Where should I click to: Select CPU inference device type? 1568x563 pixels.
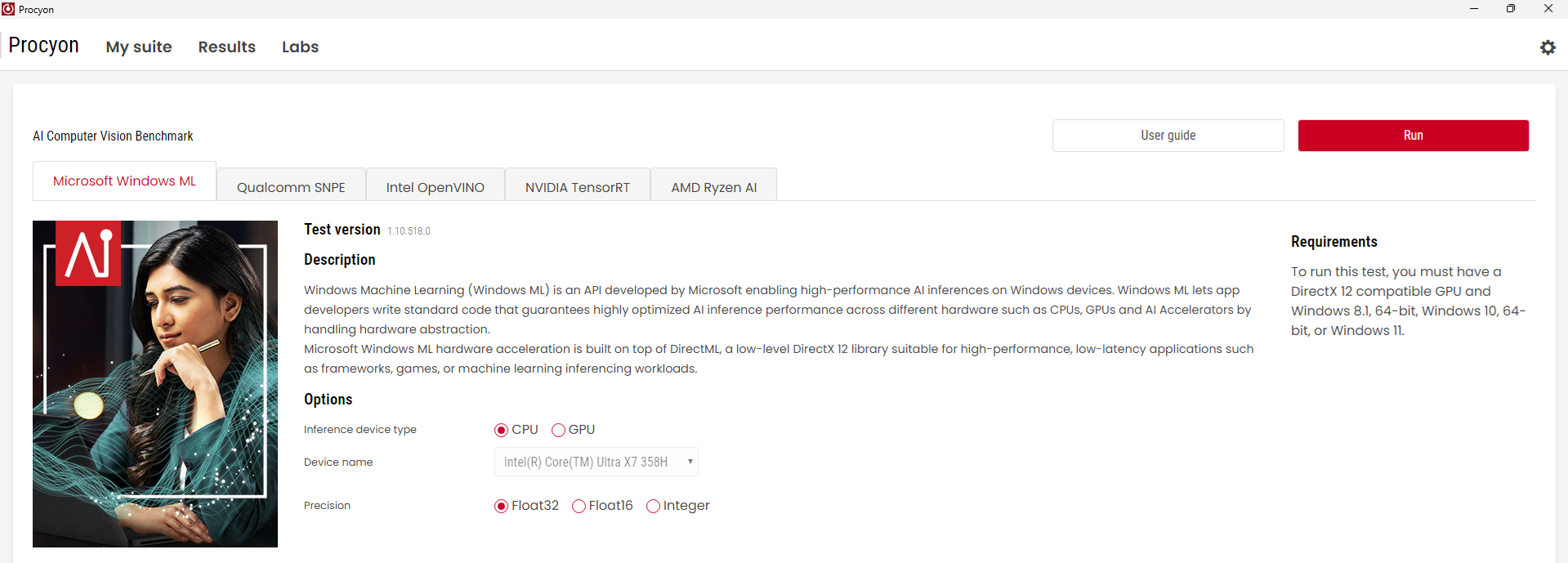pyautogui.click(x=502, y=430)
